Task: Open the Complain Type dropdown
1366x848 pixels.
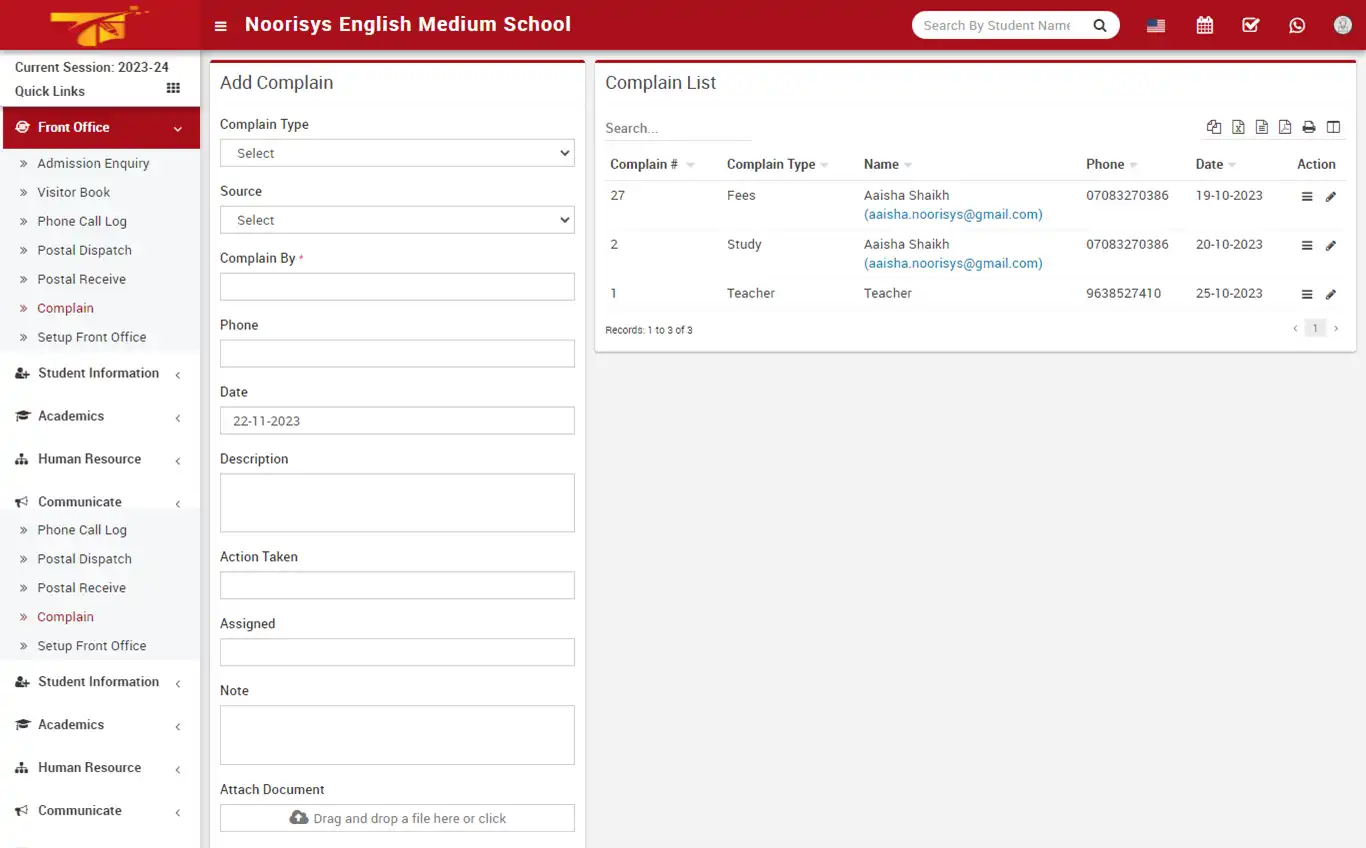Action: 397,152
